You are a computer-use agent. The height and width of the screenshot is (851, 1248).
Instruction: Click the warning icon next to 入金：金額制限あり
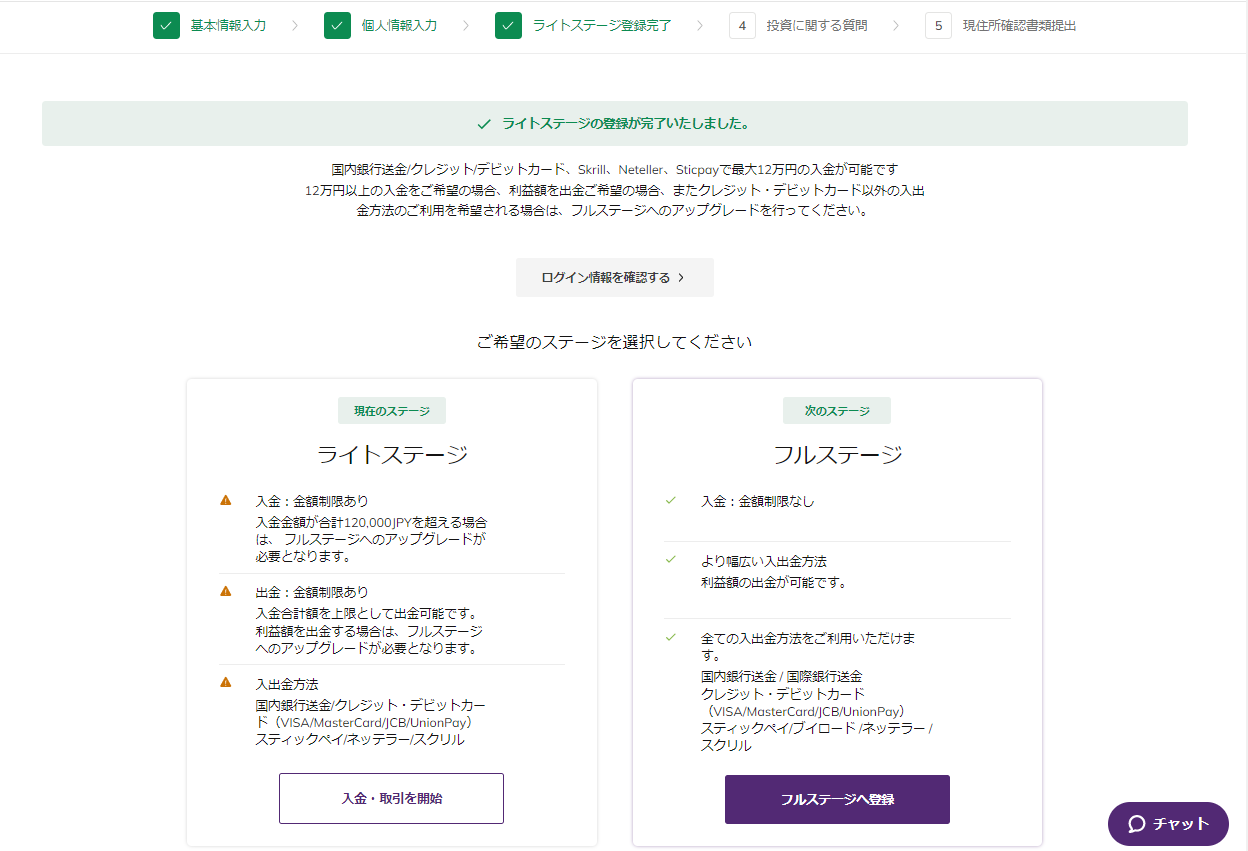pos(226,500)
